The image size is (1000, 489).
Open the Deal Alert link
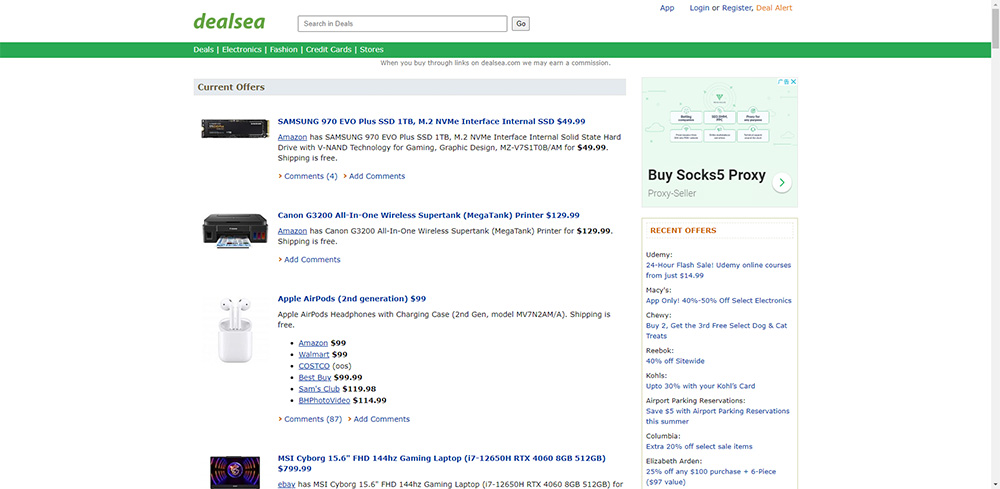pyautogui.click(x=774, y=8)
